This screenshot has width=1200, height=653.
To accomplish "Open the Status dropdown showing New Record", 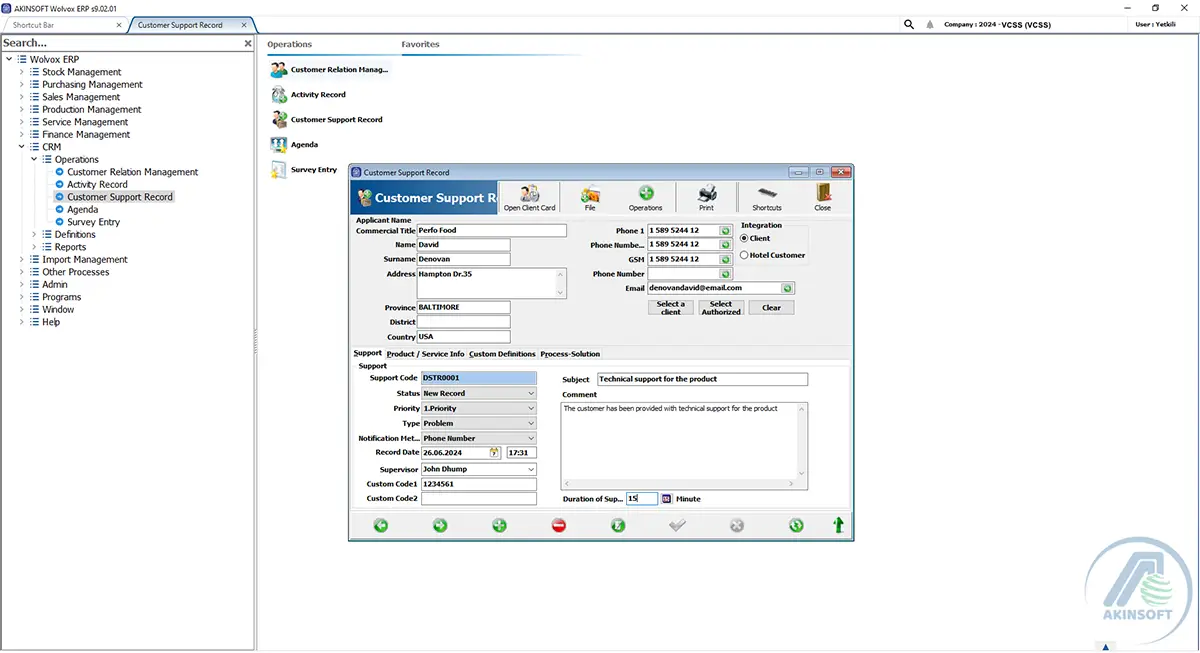I will point(478,393).
